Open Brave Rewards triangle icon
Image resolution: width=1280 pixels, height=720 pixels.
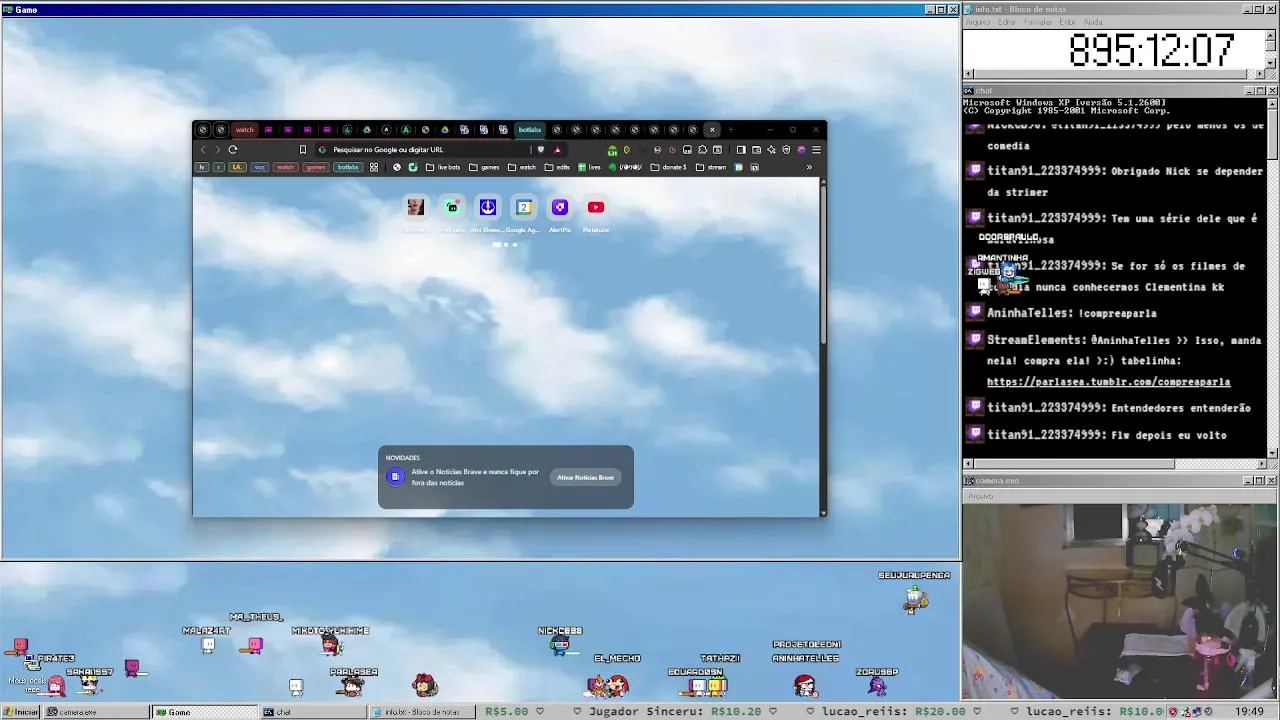pos(557,150)
